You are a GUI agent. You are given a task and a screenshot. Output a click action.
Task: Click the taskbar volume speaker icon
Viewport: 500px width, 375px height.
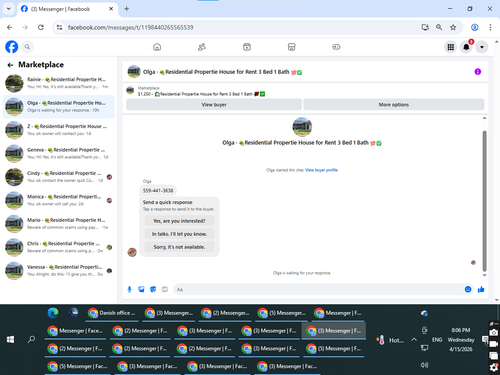(x=424, y=365)
